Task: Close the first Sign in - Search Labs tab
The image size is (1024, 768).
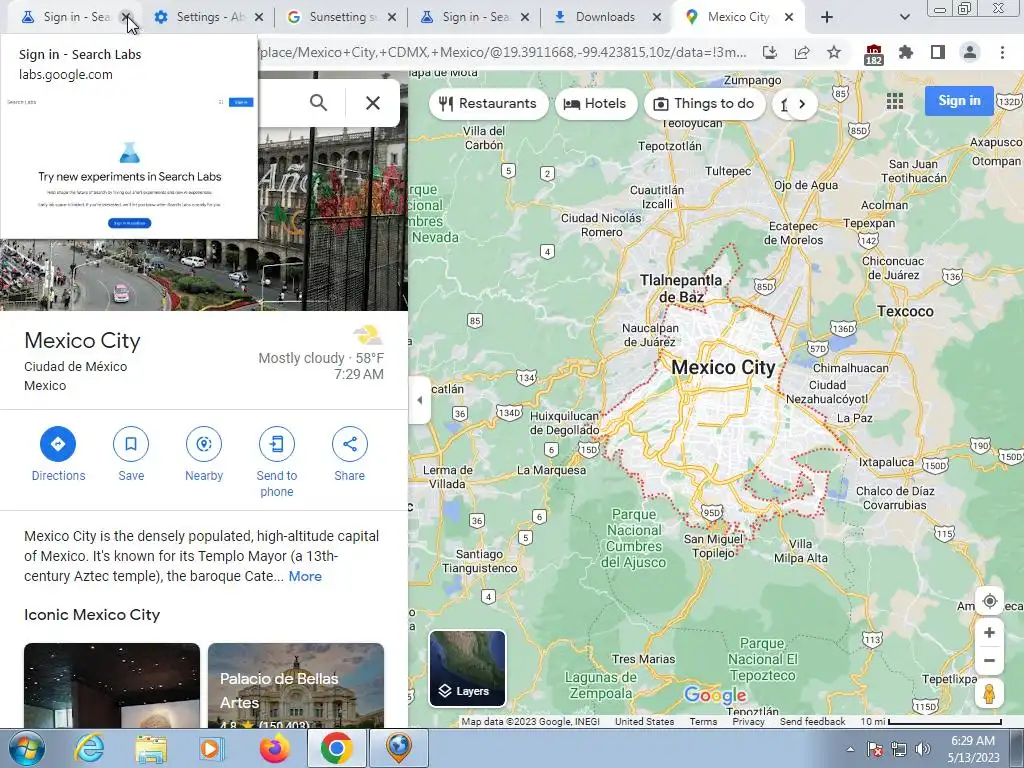Action: click(126, 17)
